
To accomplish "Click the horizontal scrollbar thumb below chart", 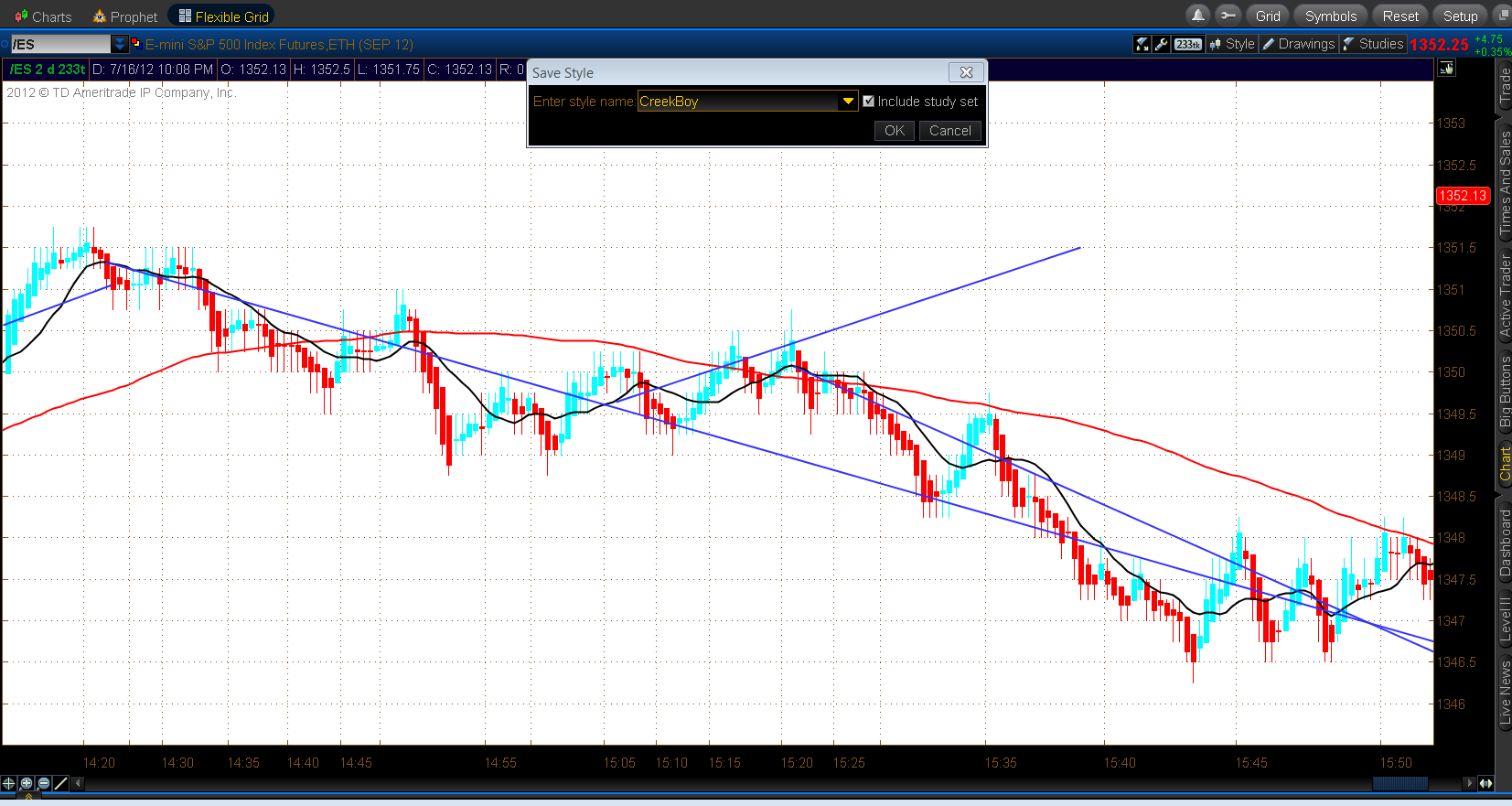I will tap(1400, 783).
